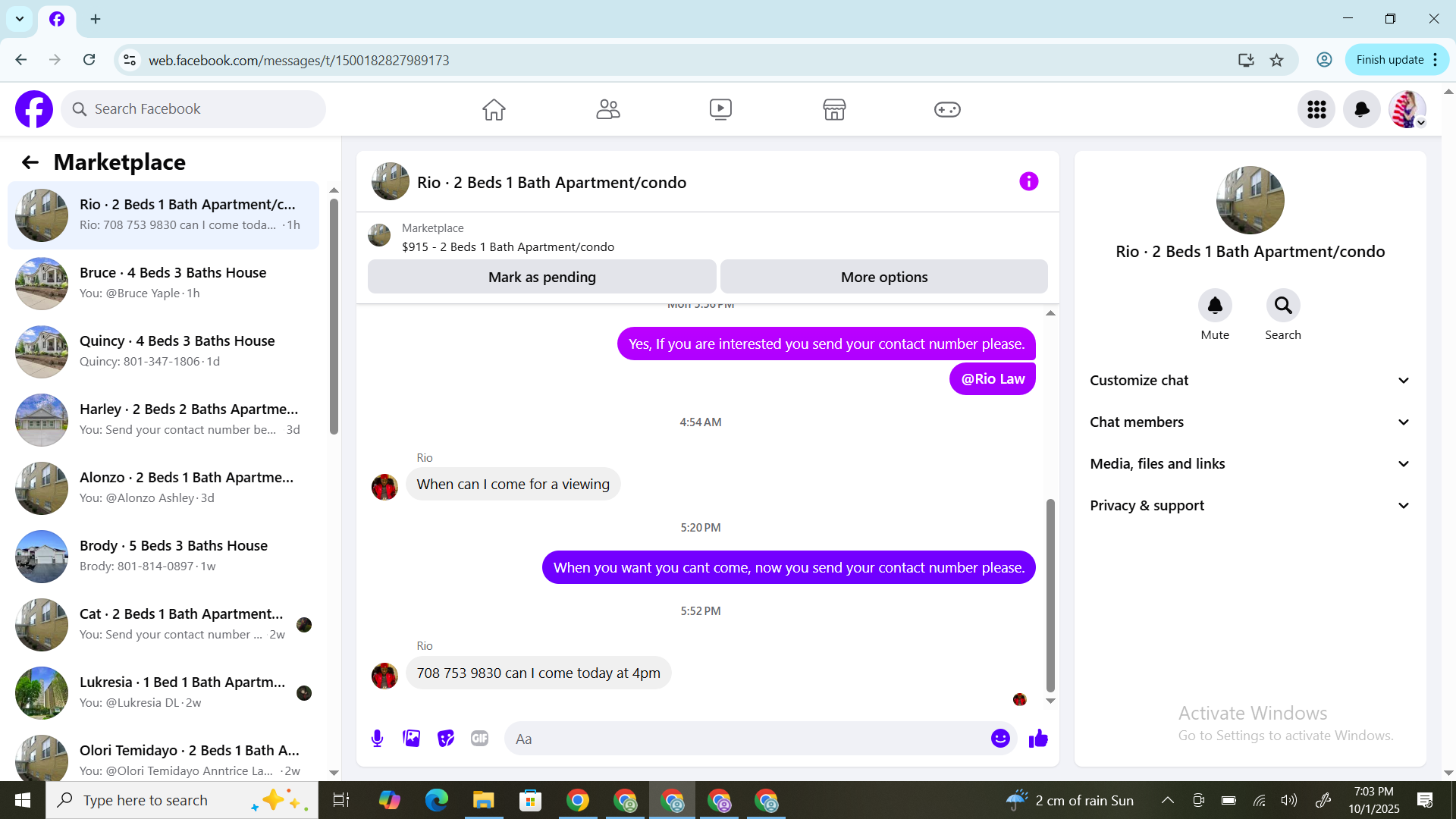View site information icon in address bar
Viewport: 1456px width, 819px height.
(130, 60)
